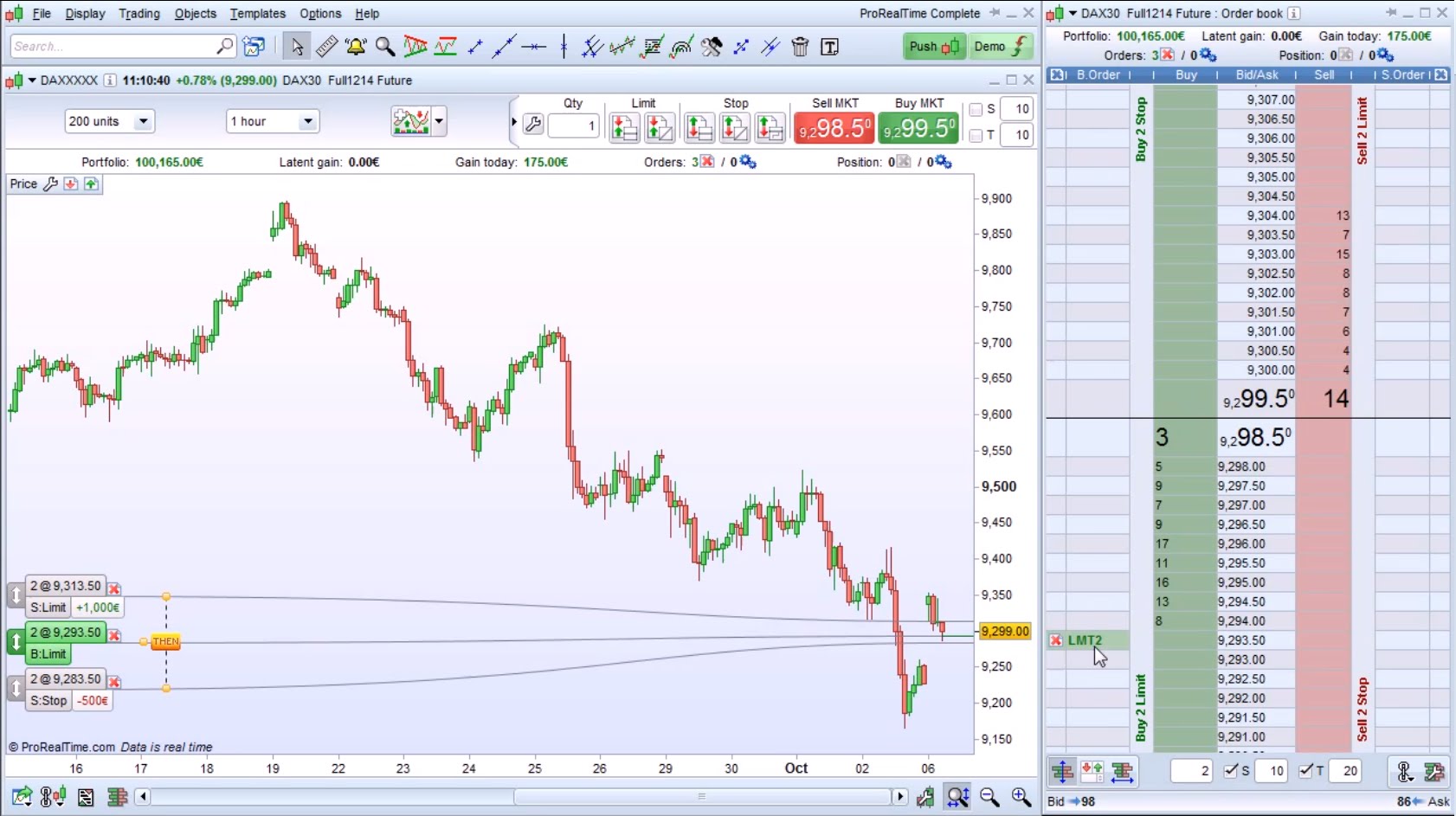
Task: Delete drawings with the trash icon
Action: point(800,47)
